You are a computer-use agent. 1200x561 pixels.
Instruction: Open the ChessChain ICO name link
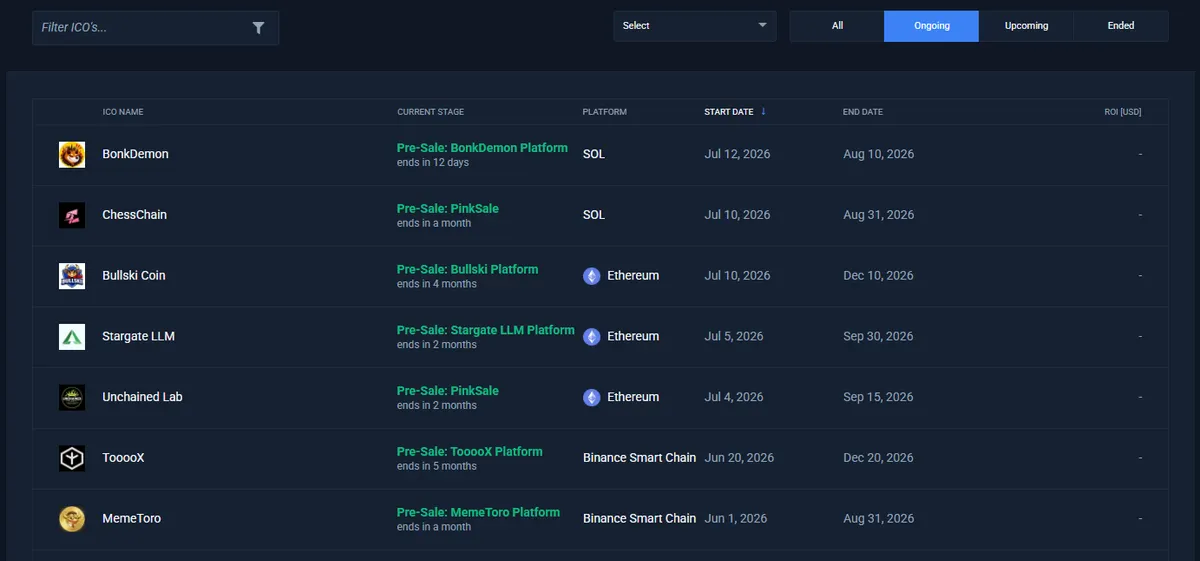134,215
